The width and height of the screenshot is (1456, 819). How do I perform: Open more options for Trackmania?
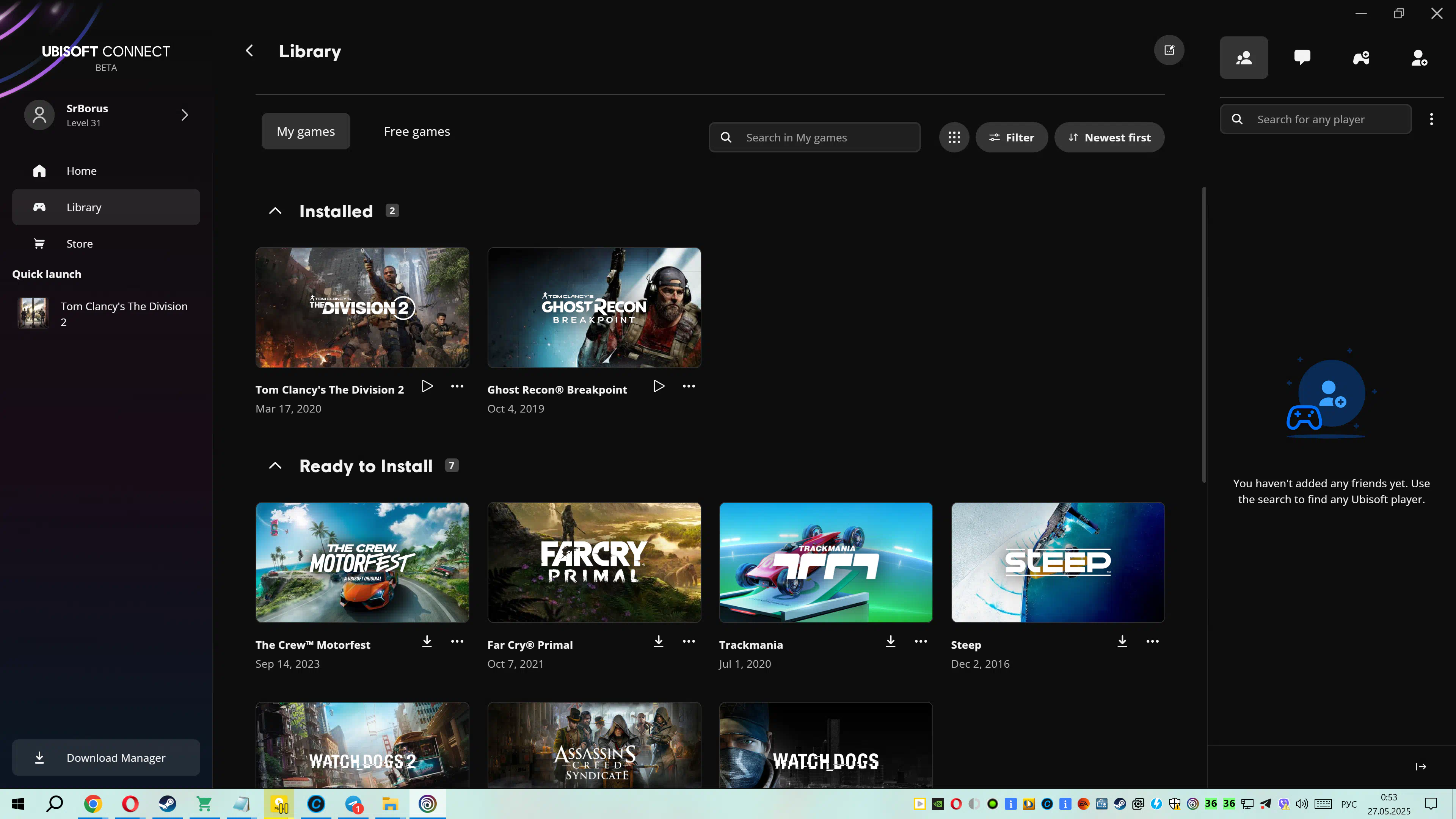(x=921, y=642)
